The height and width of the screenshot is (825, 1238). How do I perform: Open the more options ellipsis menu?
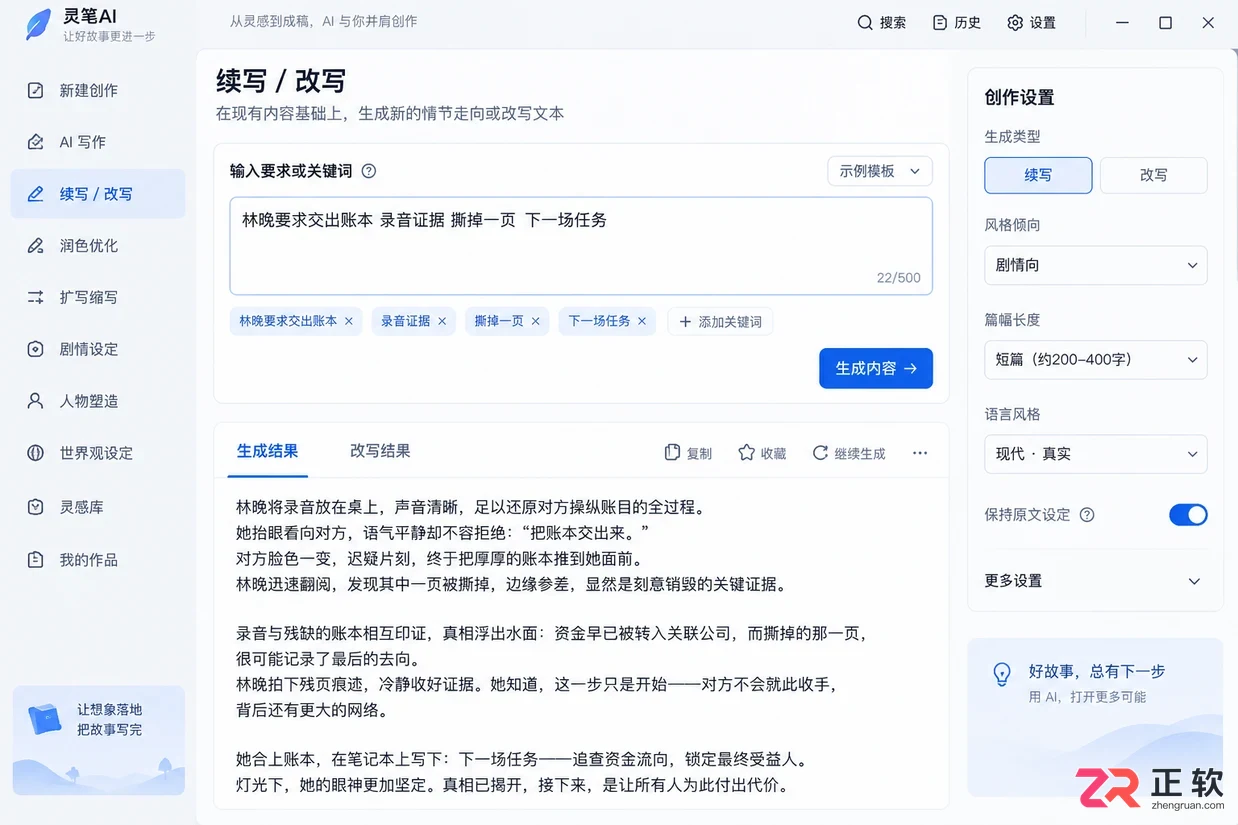(x=920, y=453)
